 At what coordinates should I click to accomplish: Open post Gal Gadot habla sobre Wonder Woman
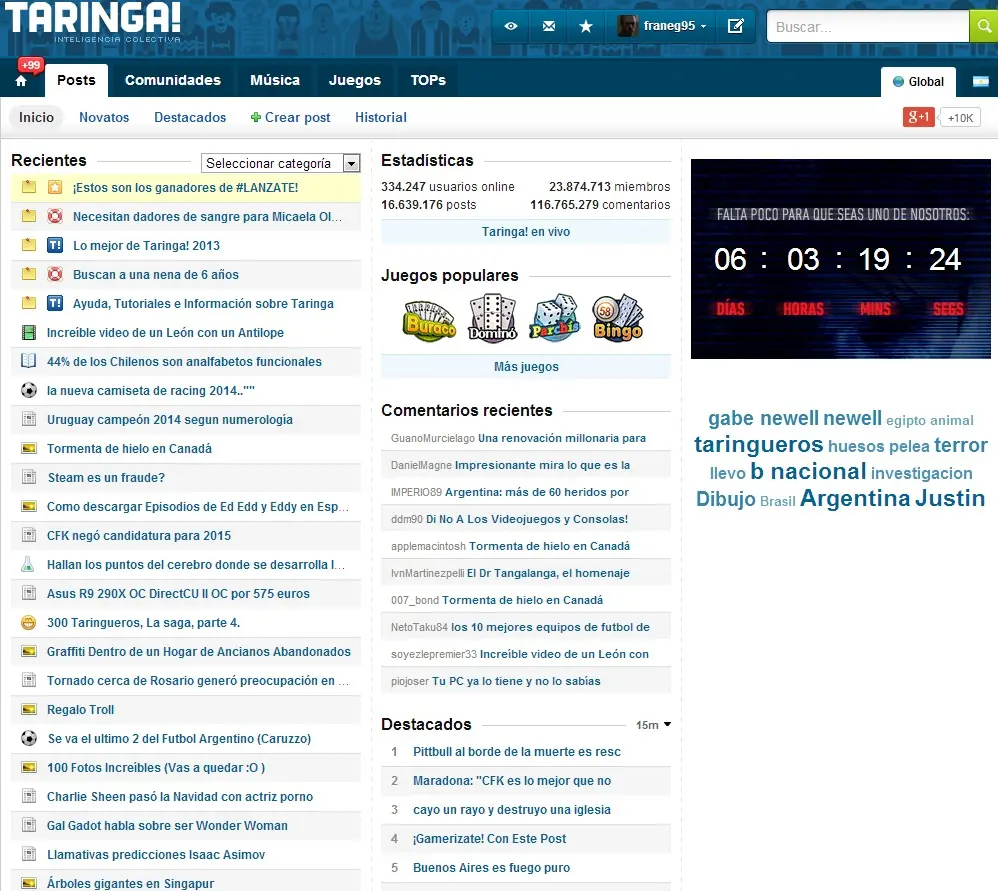pyautogui.click(x=167, y=825)
